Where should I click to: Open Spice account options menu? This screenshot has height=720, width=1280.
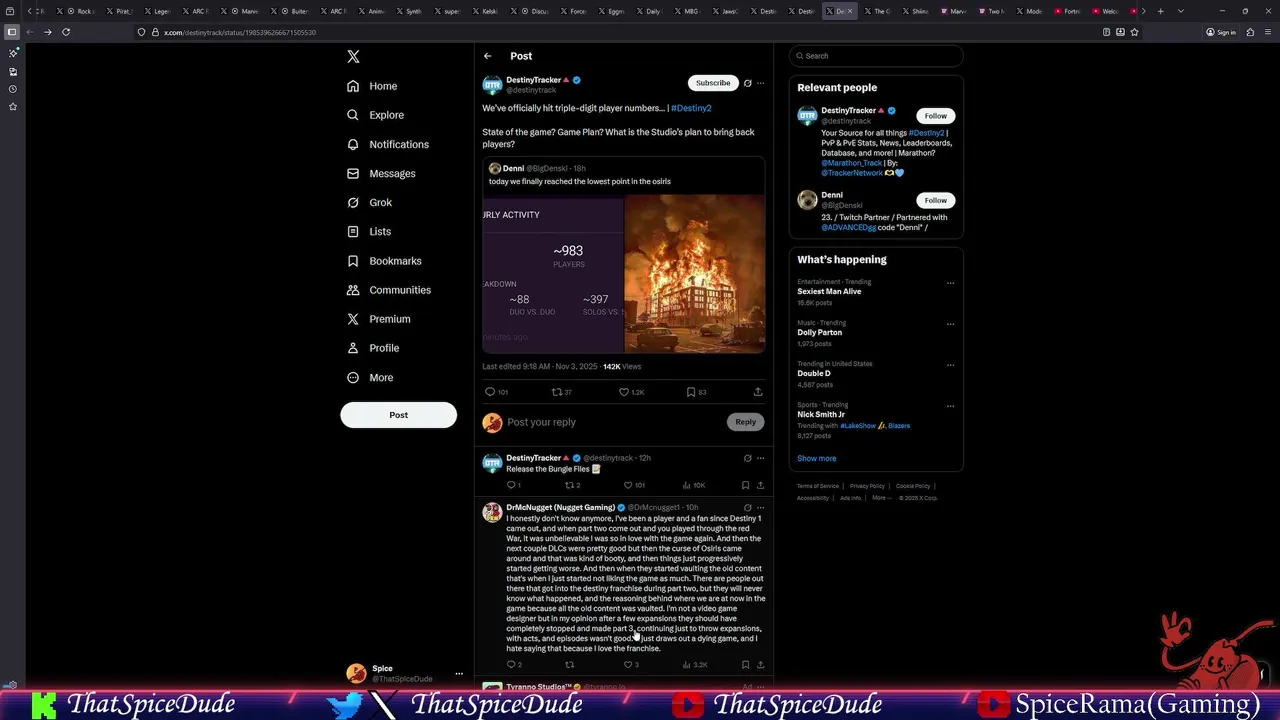point(459,674)
